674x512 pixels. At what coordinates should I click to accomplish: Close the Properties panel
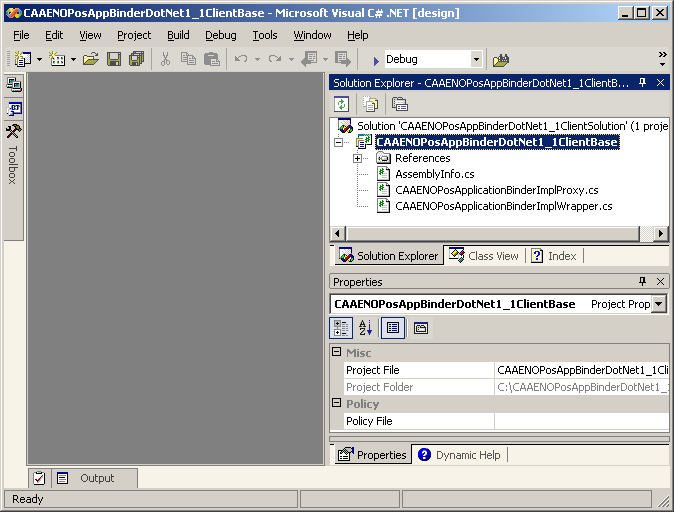click(x=661, y=281)
